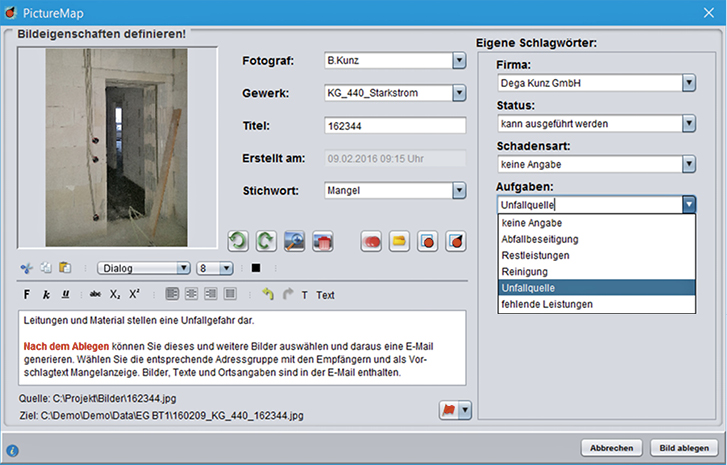Click in the description text area
Image resolution: width=727 pixels, height=465 pixels.
point(242,348)
